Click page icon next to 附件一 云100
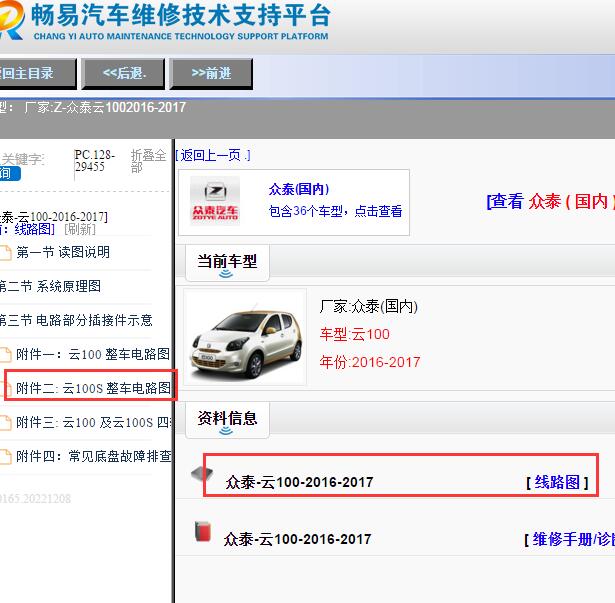615x603 pixels. tap(5, 355)
